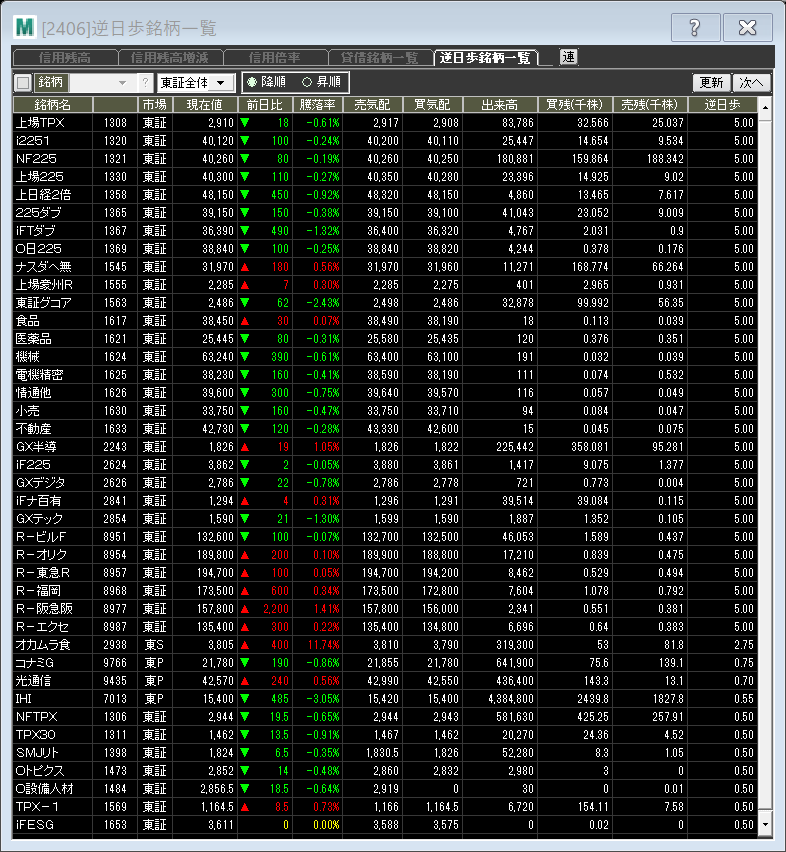
Task: Switch to the 信用残高増減 tab
Action: [169, 58]
